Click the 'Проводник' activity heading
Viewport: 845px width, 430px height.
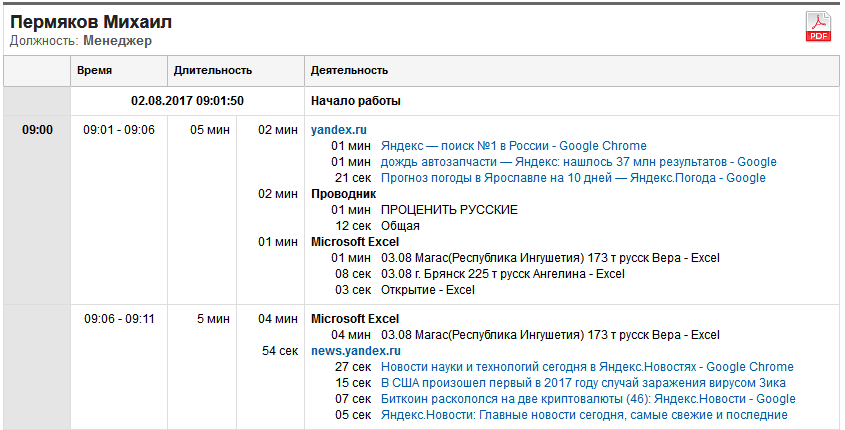coord(343,194)
